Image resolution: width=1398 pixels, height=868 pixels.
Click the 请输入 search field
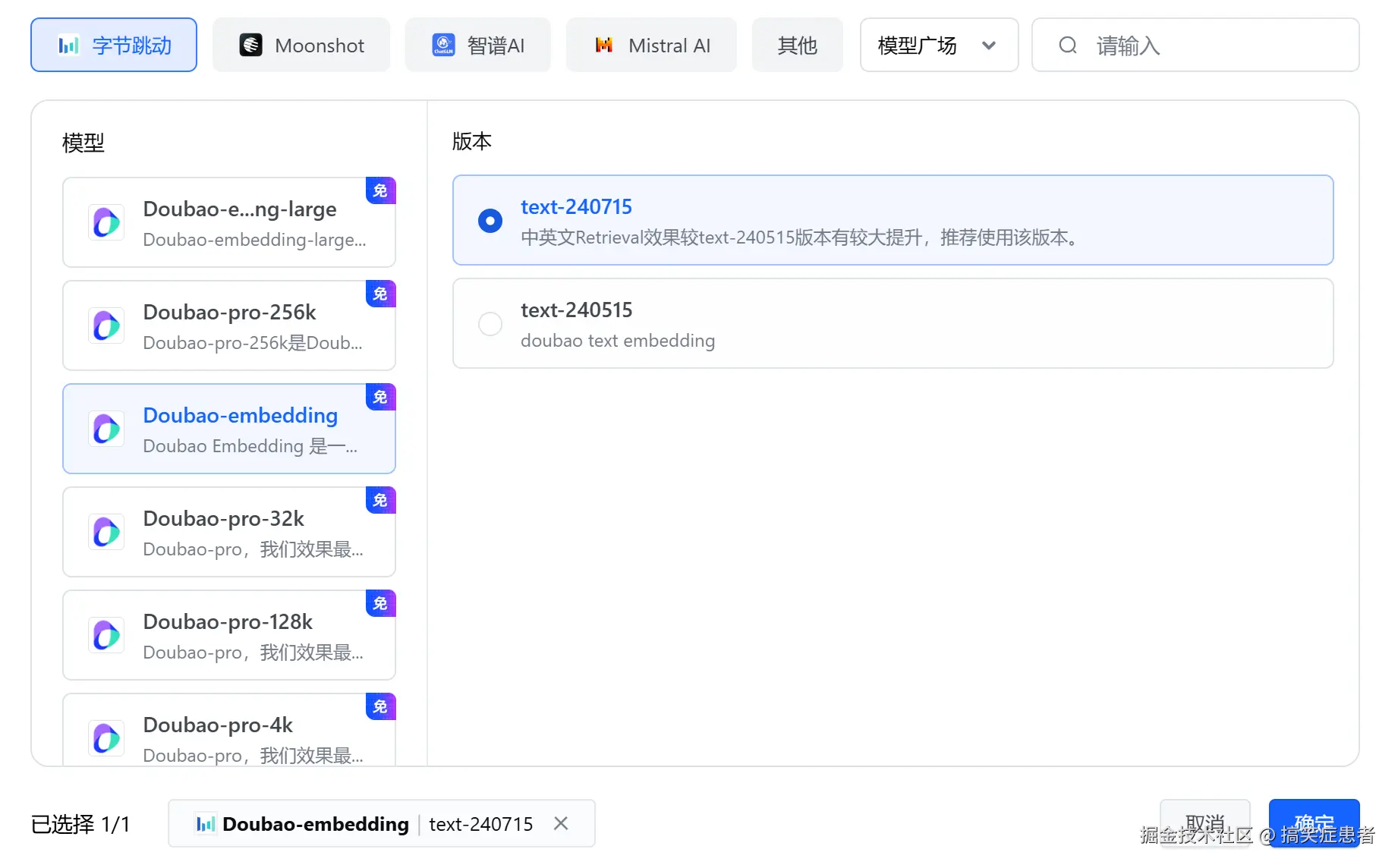1195,46
